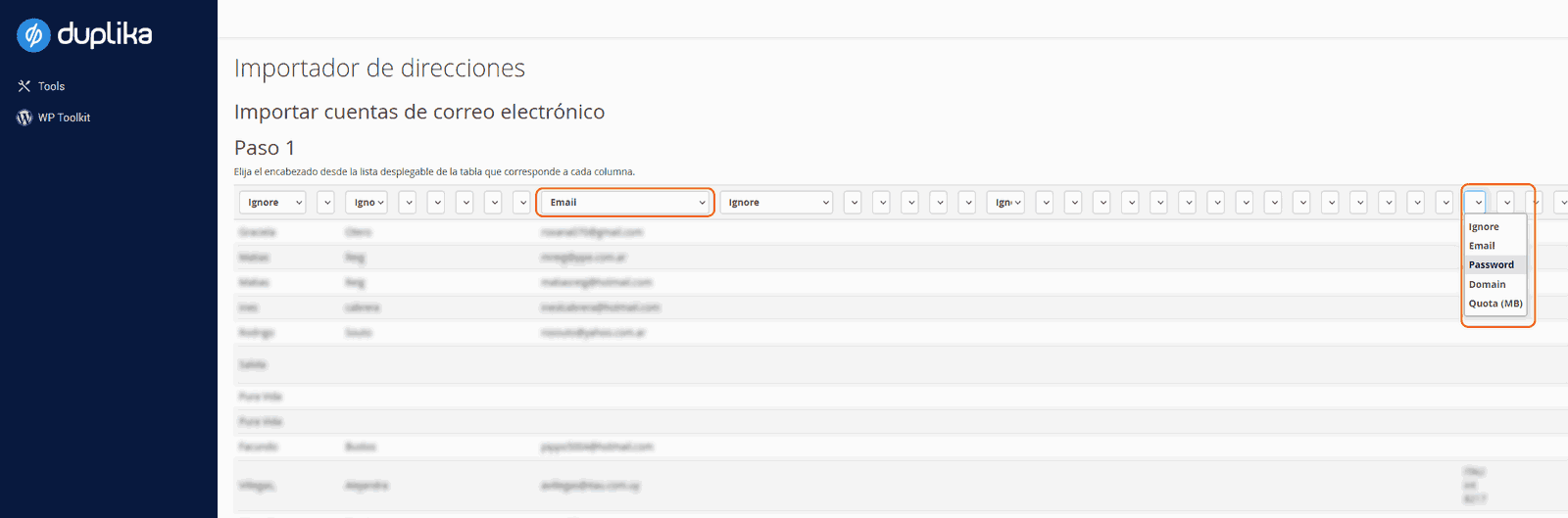Click the 'Importador de direcciones' heading
The height and width of the screenshot is (518, 1568).
point(379,69)
